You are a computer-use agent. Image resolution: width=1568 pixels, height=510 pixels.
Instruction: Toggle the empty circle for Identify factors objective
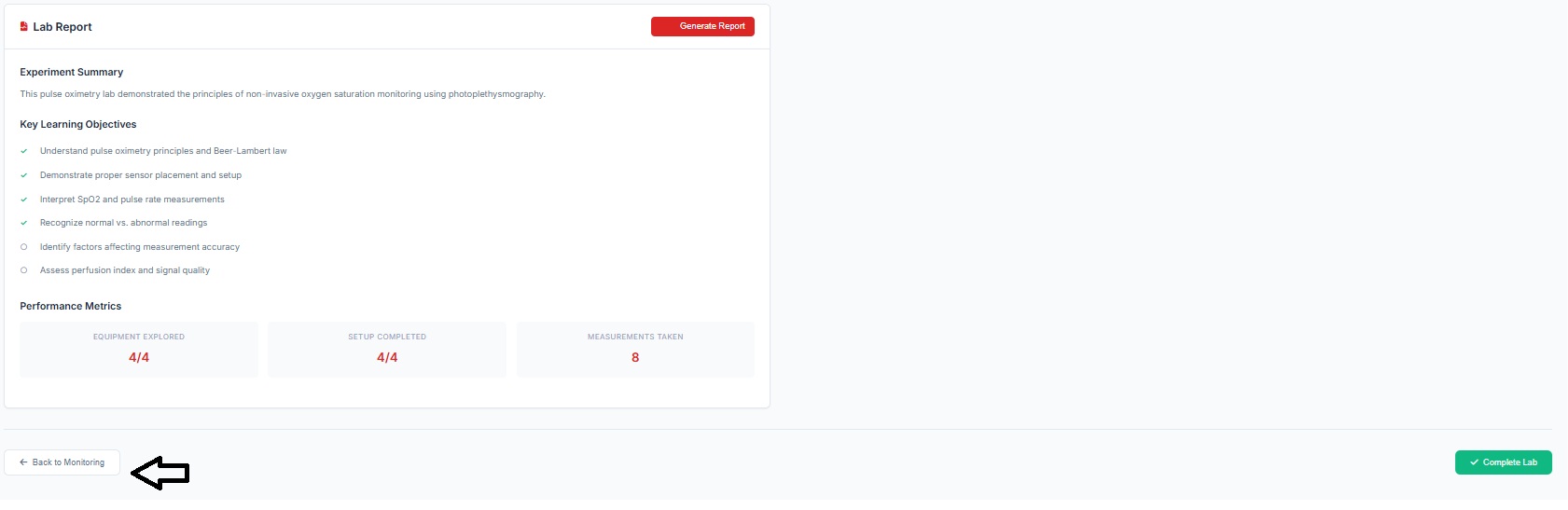pyautogui.click(x=24, y=247)
